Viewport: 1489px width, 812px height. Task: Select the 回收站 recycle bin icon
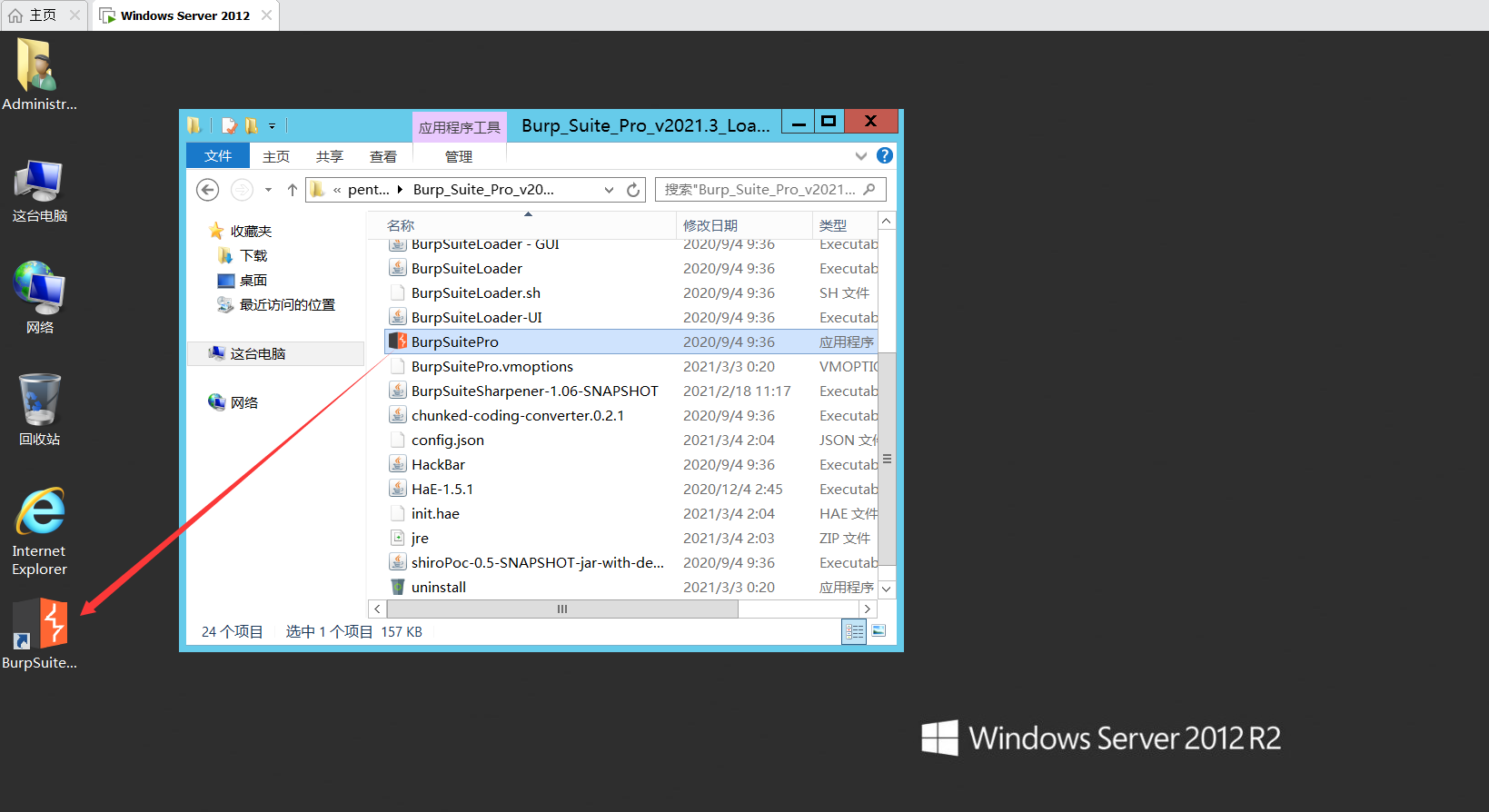click(x=40, y=400)
